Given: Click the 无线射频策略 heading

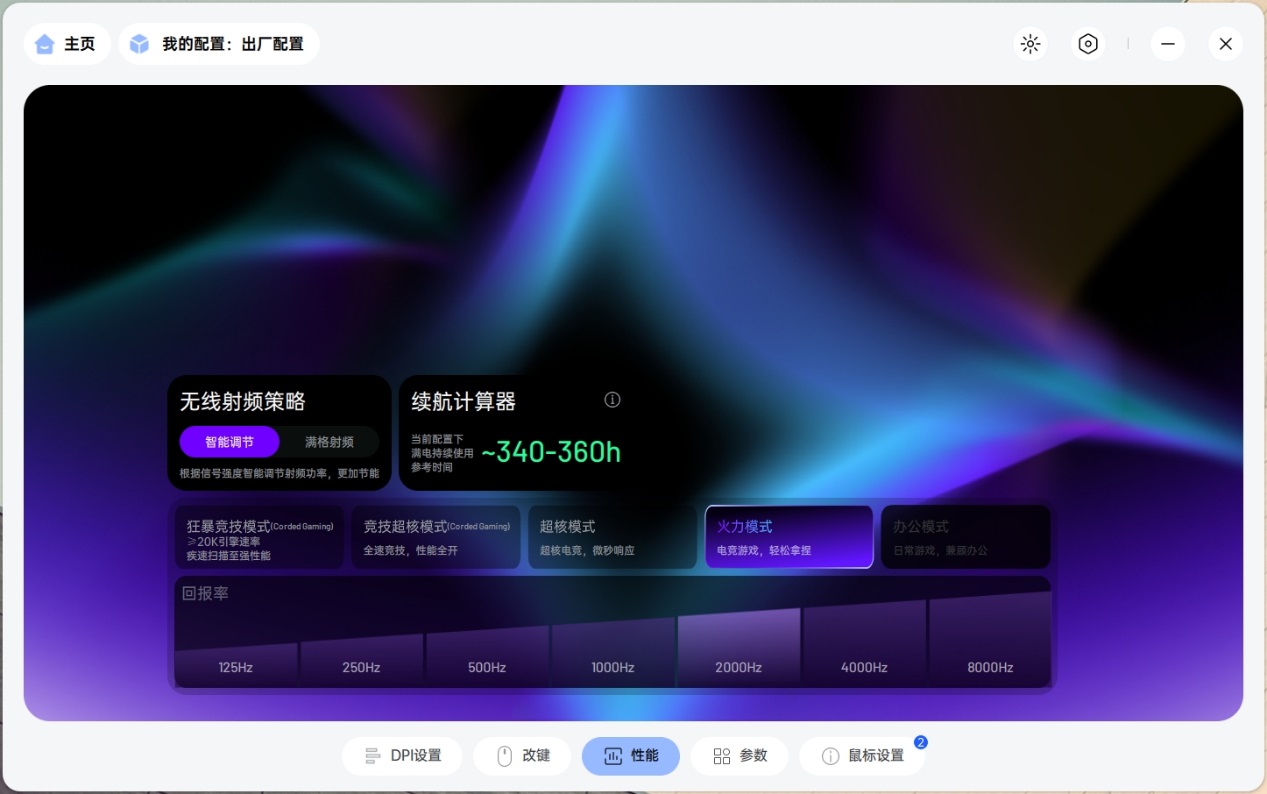Looking at the screenshot, I should click(x=243, y=402).
